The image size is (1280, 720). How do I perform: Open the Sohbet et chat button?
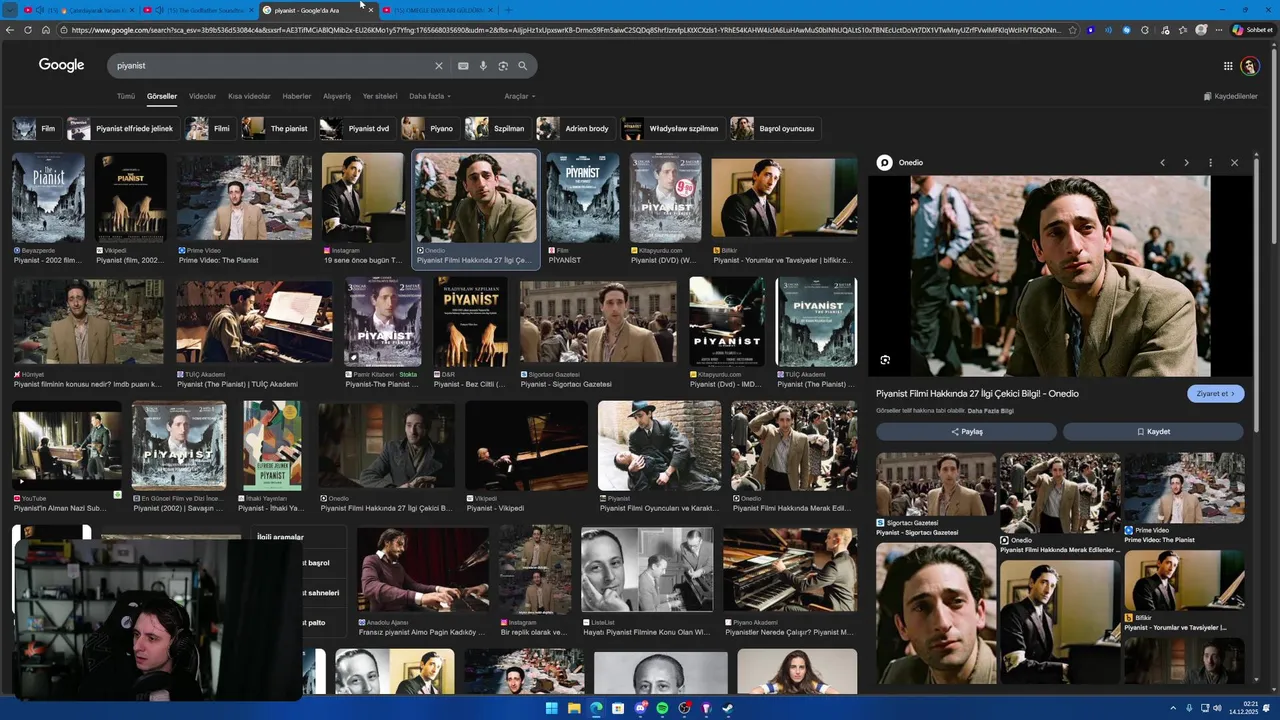click(x=1252, y=30)
